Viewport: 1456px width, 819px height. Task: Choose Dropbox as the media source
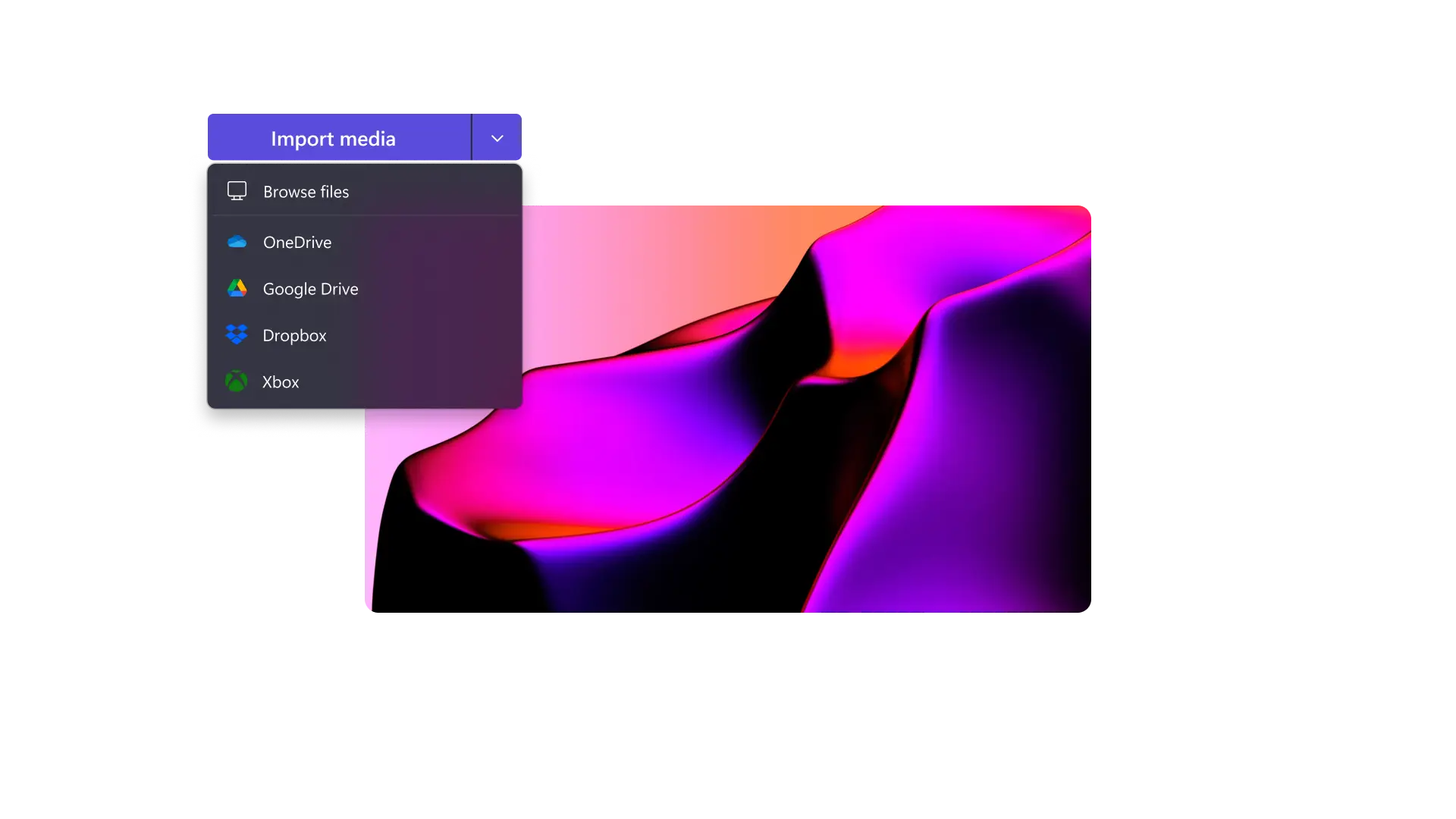pos(295,334)
